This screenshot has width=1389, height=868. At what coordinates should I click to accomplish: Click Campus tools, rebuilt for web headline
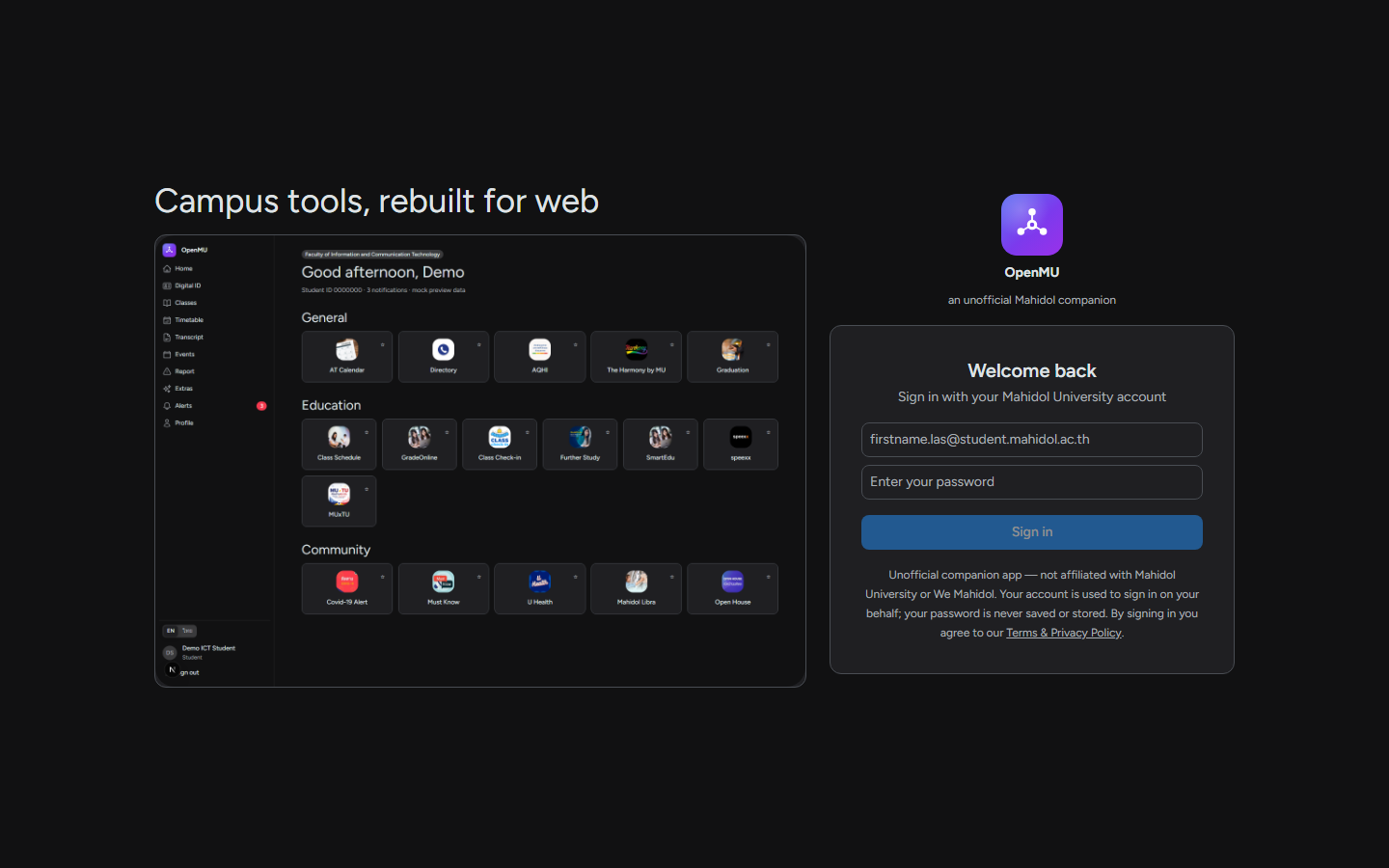[377, 202]
